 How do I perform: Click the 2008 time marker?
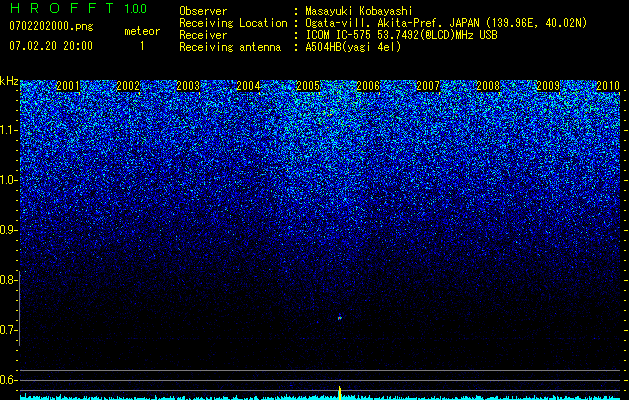pyautogui.click(x=488, y=86)
